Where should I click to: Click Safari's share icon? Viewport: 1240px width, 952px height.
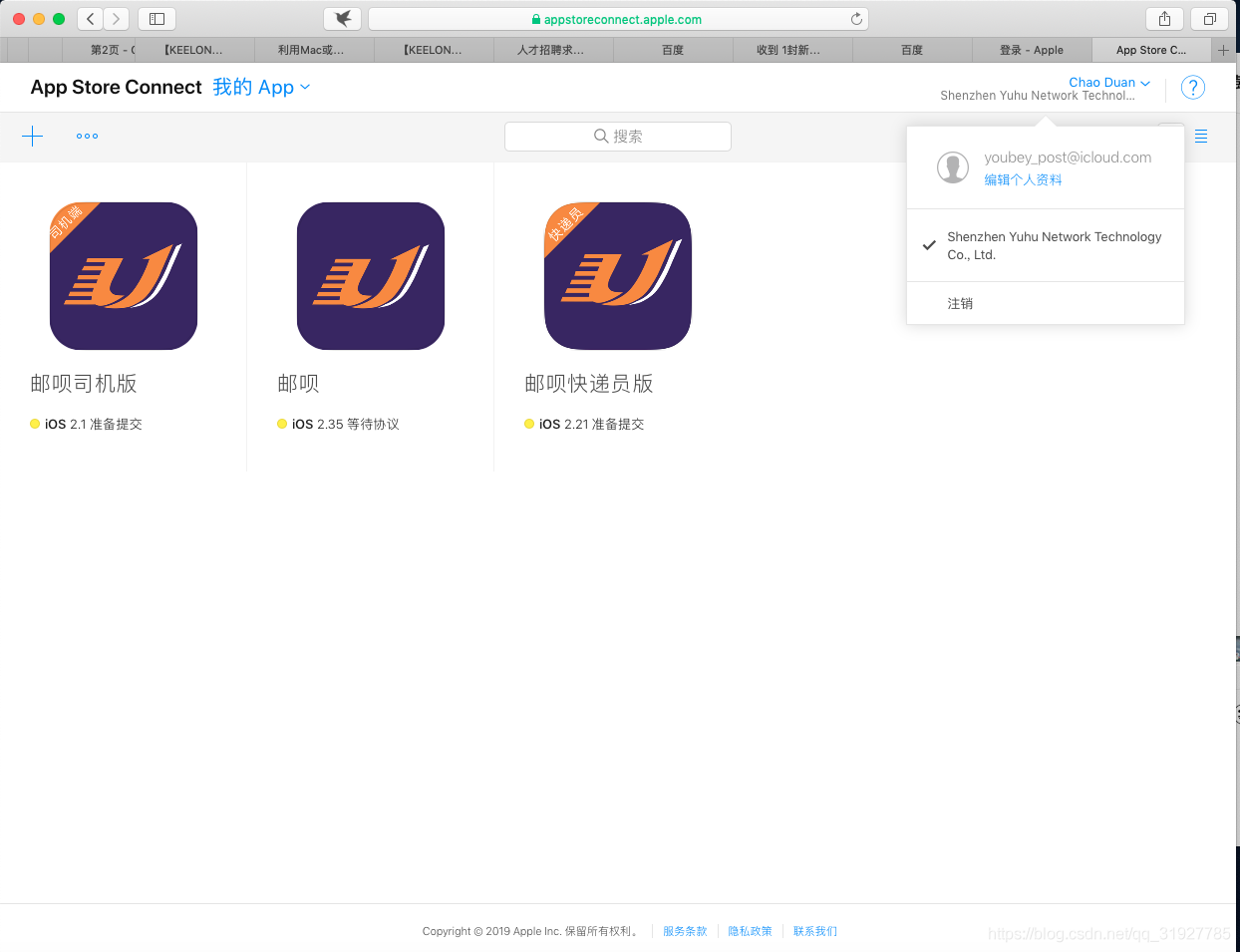pos(1164,19)
